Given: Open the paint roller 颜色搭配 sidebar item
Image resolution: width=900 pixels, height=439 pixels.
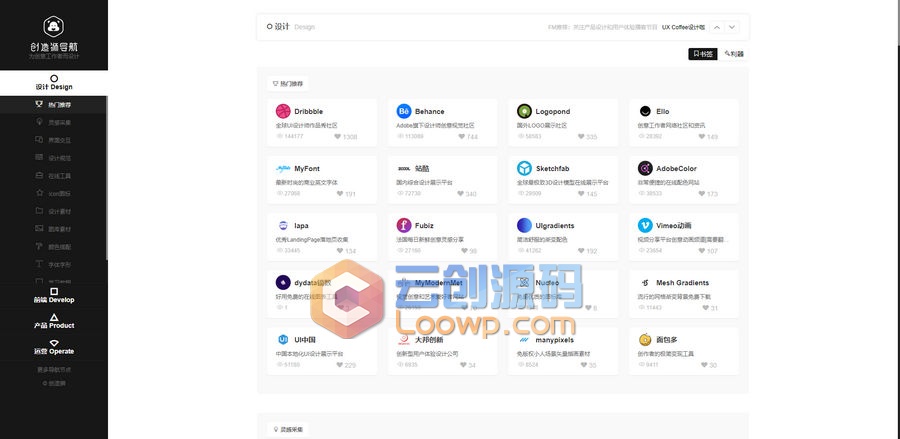Looking at the screenshot, I should pyautogui.click(x=53, y=247).
